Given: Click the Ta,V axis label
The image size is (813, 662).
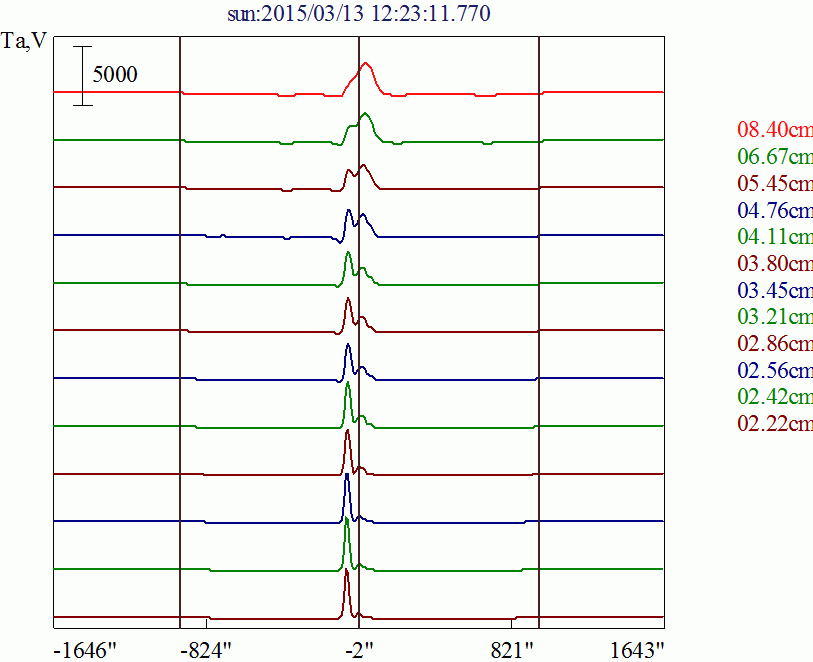Looking at the screenshot, I should coord(24,41).
